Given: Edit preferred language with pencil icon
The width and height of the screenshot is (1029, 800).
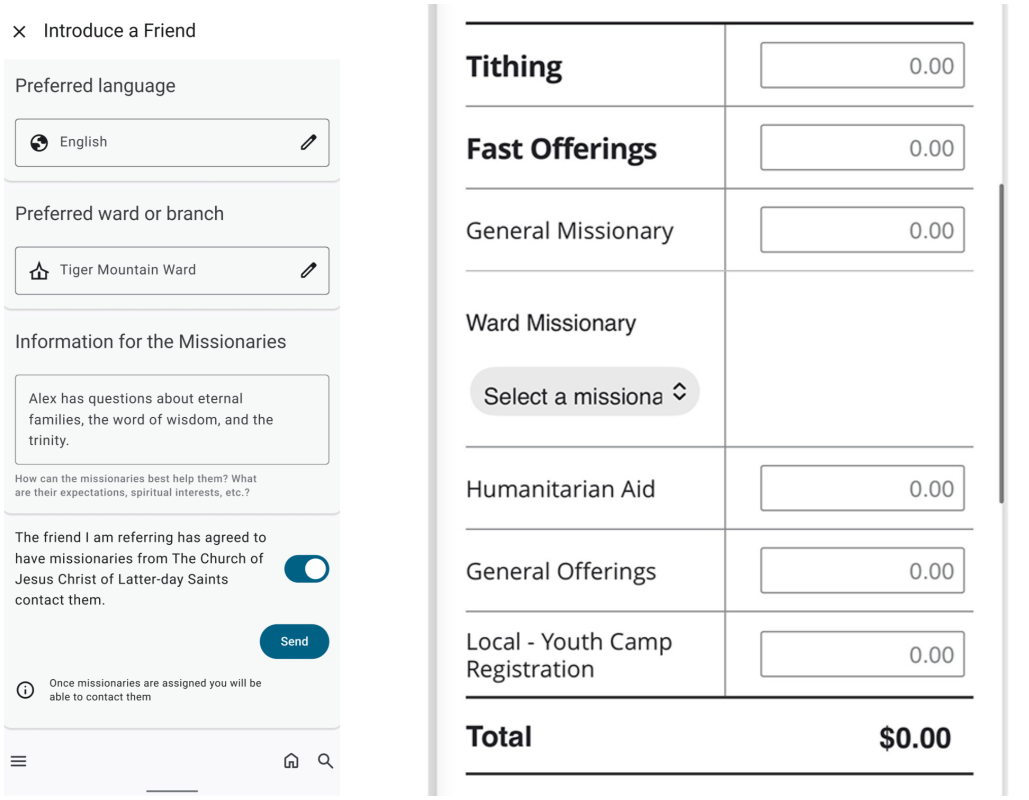Looking at the screenshot, I should pos(308,143).
